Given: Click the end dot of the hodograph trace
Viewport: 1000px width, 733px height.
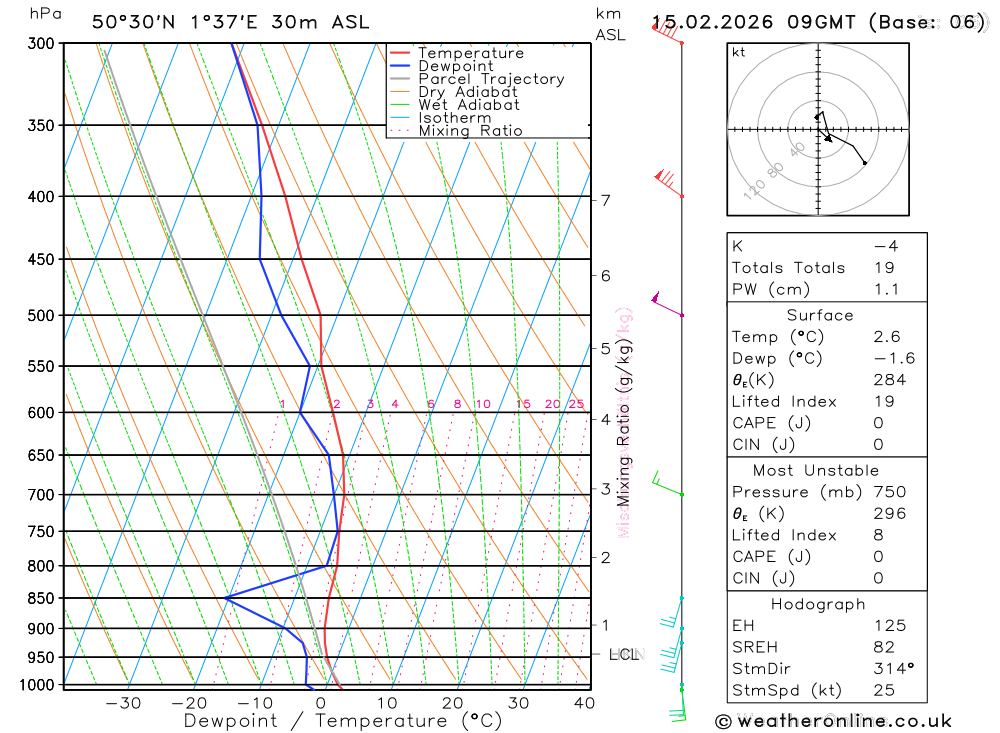Looking at the screenshot, I should [x=865, y=163].
